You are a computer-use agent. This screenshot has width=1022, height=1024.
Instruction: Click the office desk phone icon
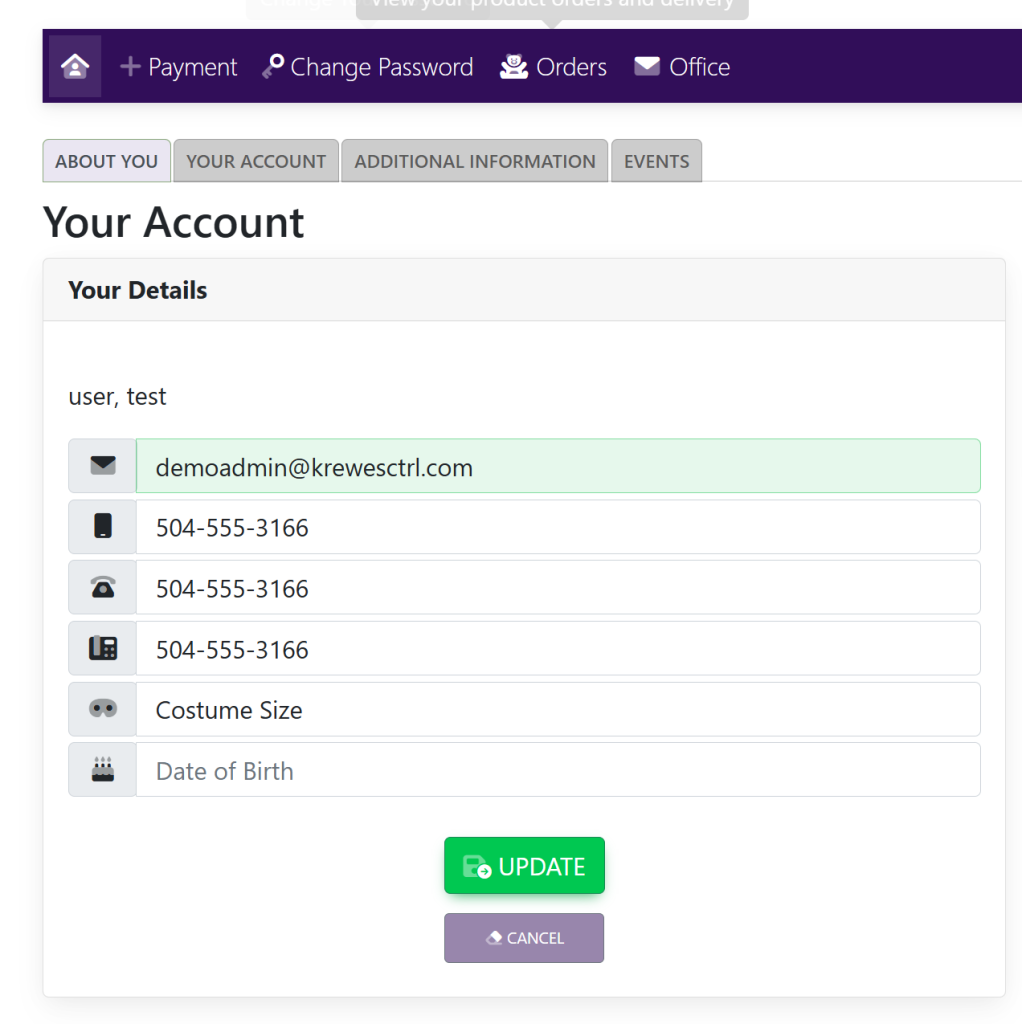coord(103,649)
